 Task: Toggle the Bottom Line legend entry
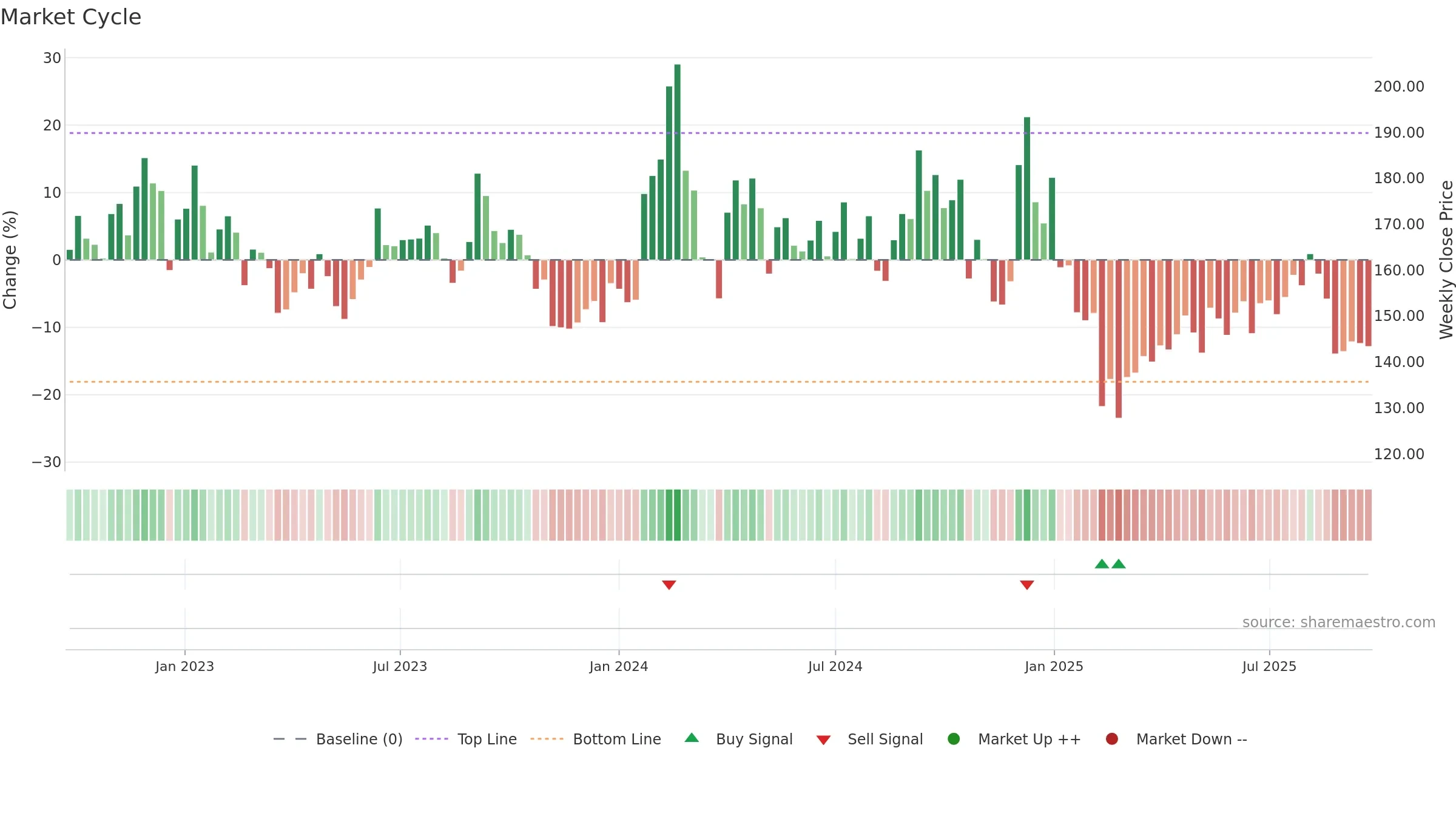click(x=596, y=739)
